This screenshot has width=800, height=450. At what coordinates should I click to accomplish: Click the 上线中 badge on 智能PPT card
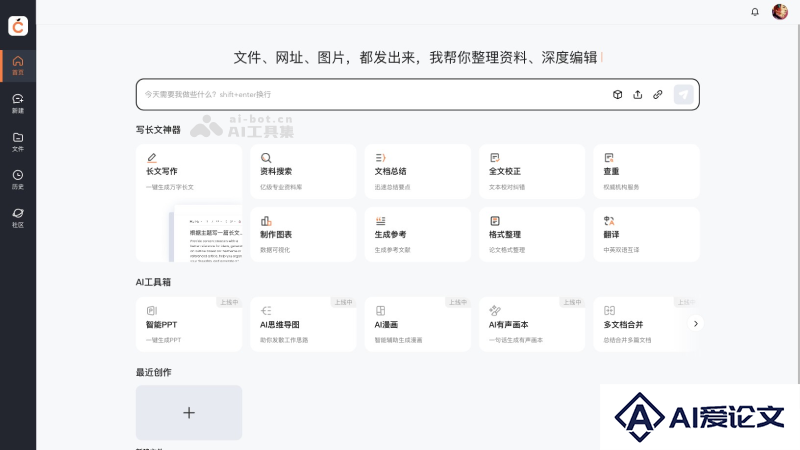click(x=229, y=302)
